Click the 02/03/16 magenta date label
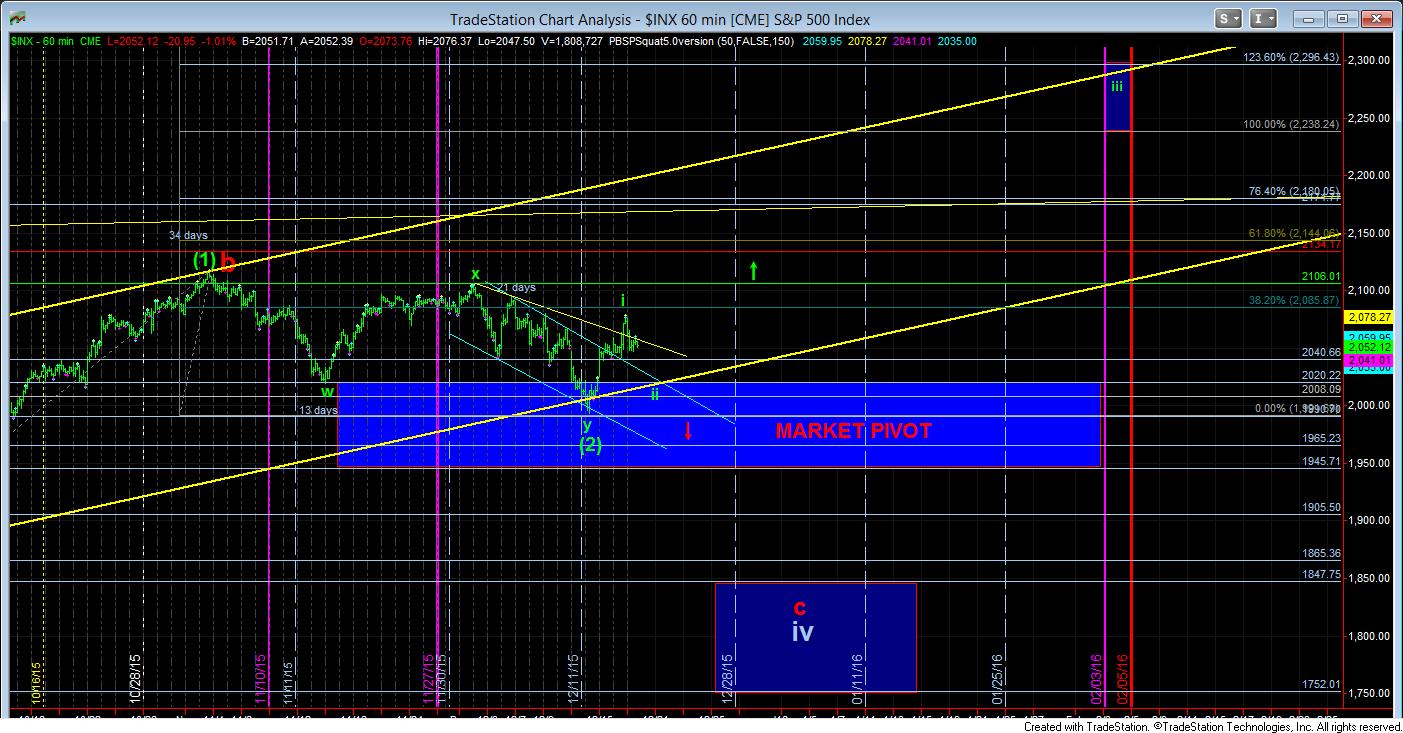The image size is (1403, 733). coord(1095,680)
